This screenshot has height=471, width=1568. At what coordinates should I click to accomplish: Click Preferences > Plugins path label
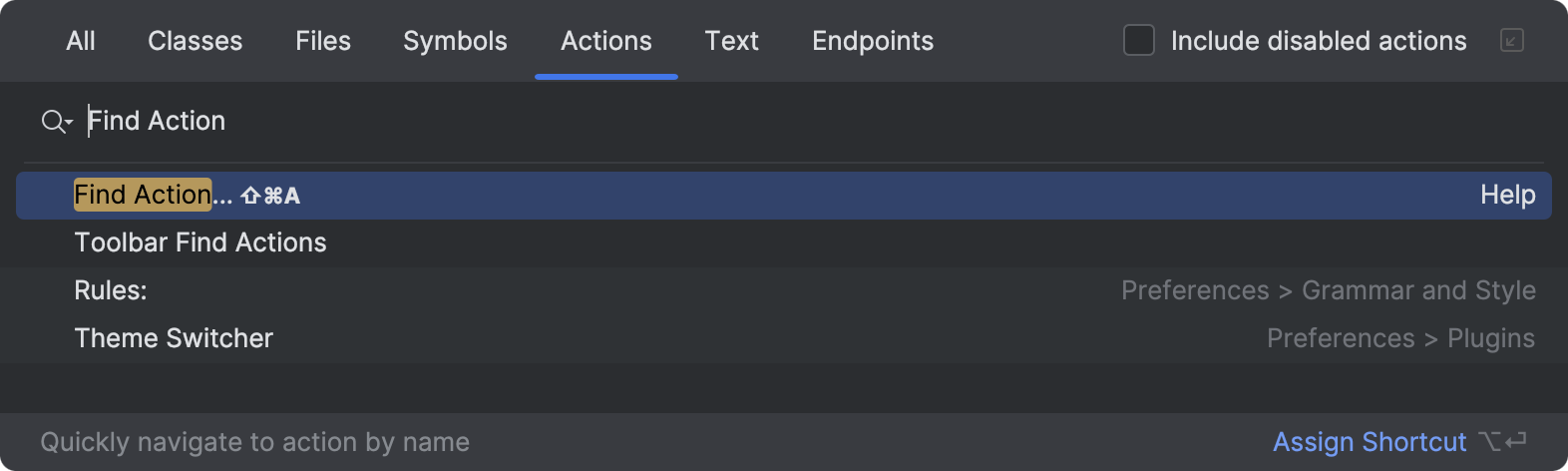(1400, 338)
